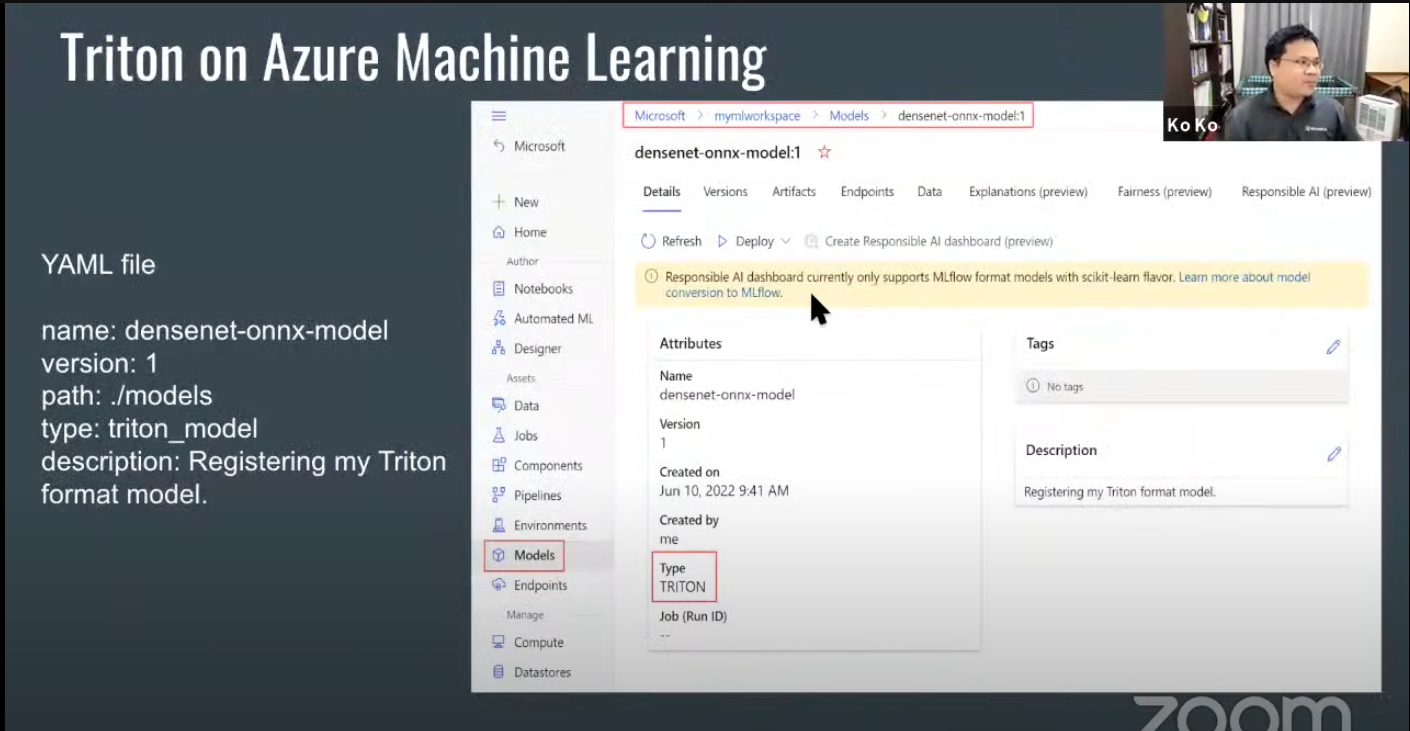Open the Endpoints tab of the model
The image size is (1410, 731).
point(867,192)
